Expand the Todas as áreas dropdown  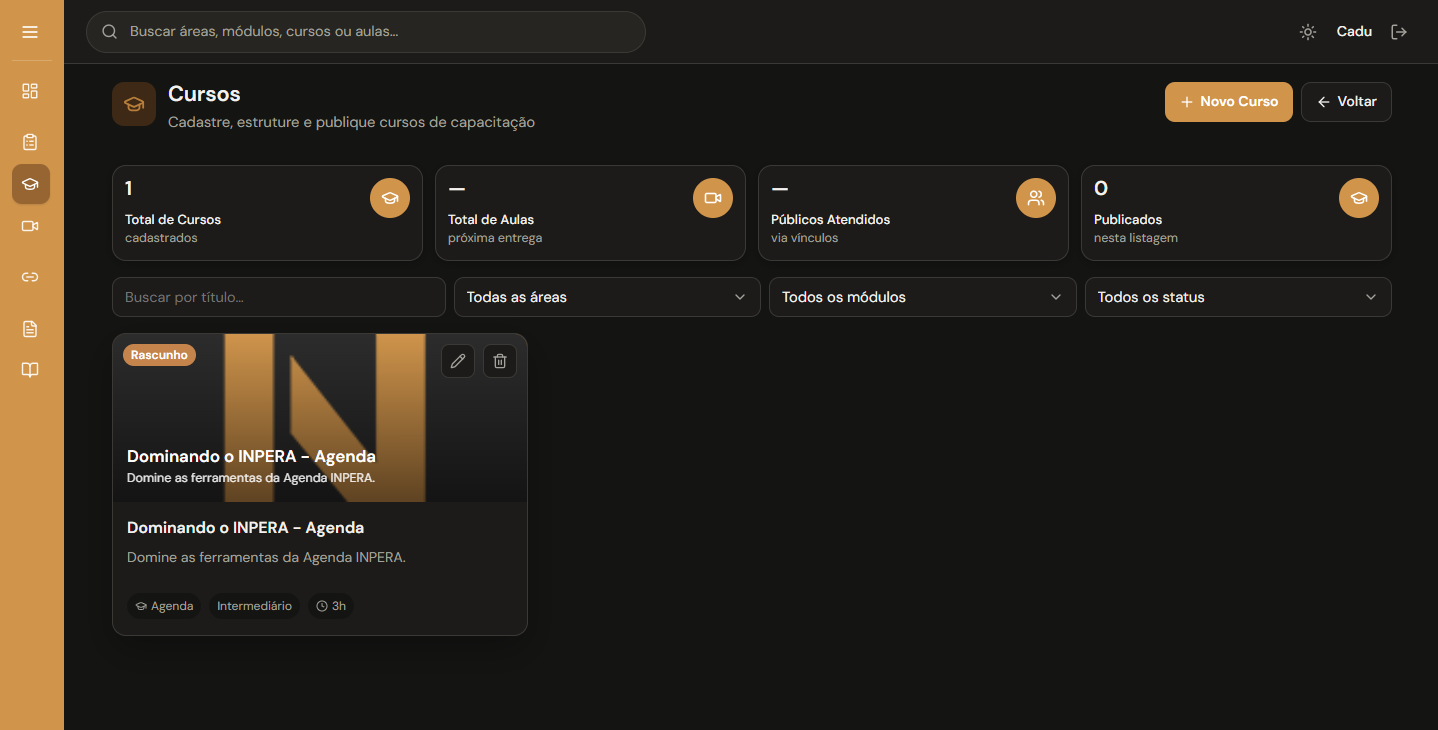click(607, 297)
